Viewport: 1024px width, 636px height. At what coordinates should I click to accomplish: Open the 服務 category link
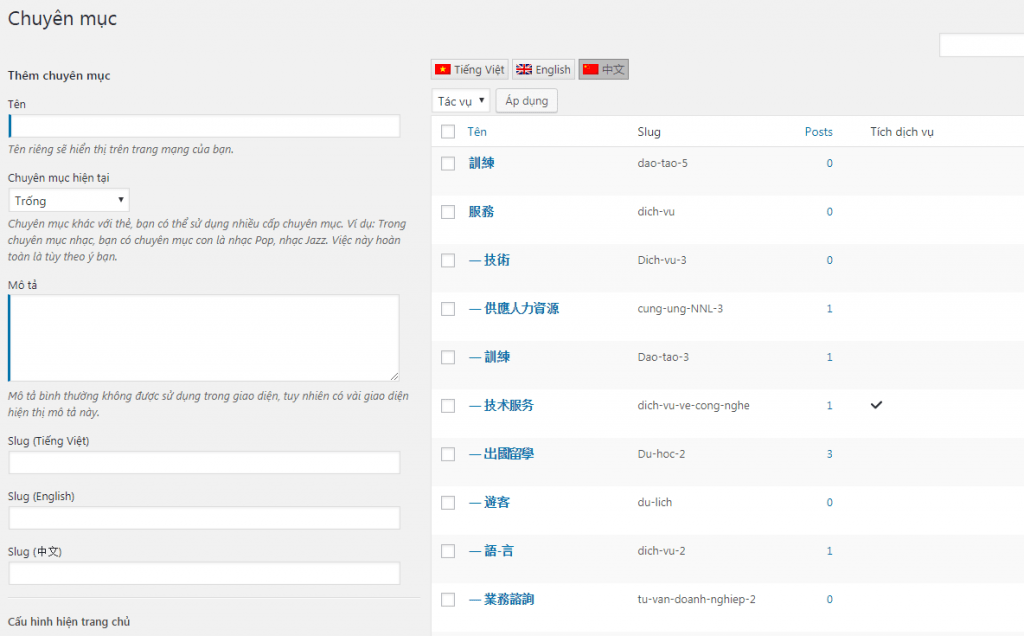coord(481,212)
